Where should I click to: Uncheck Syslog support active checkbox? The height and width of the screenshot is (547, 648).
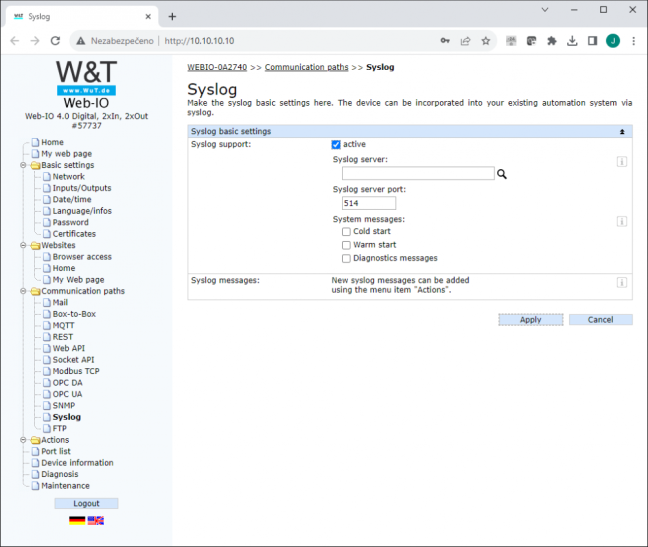point(336,145)
